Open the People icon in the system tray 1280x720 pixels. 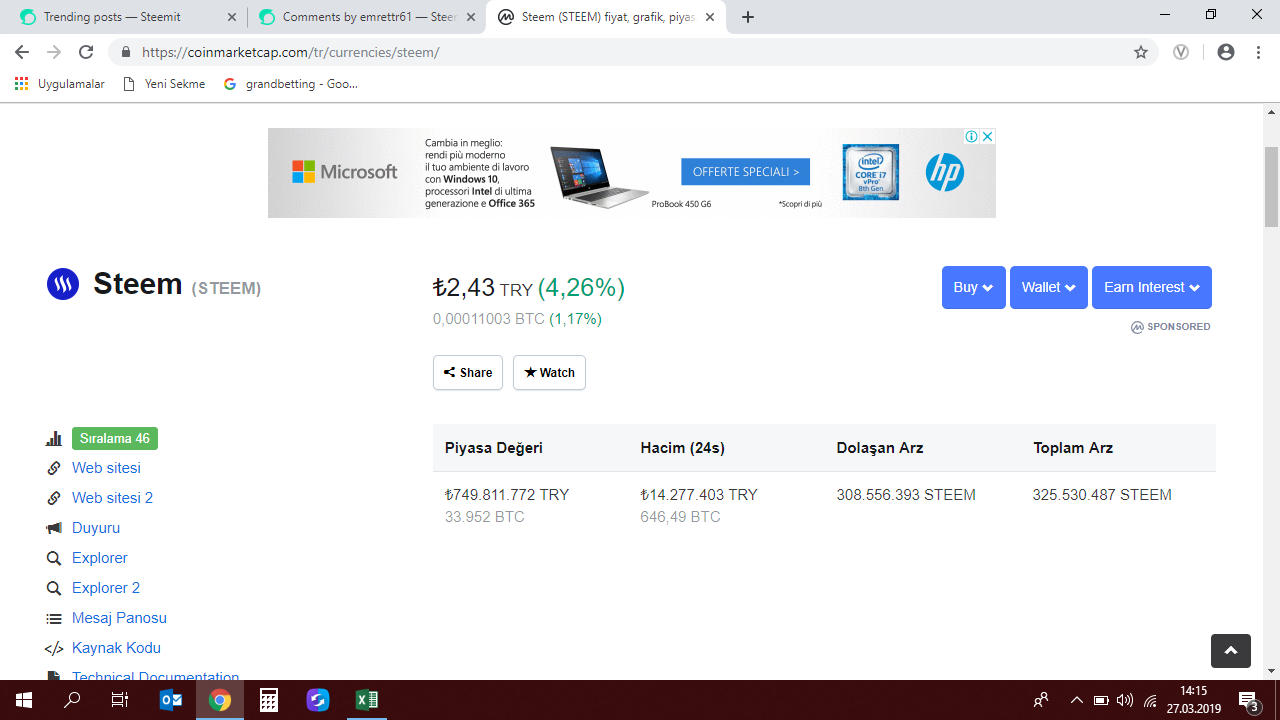1041,700
